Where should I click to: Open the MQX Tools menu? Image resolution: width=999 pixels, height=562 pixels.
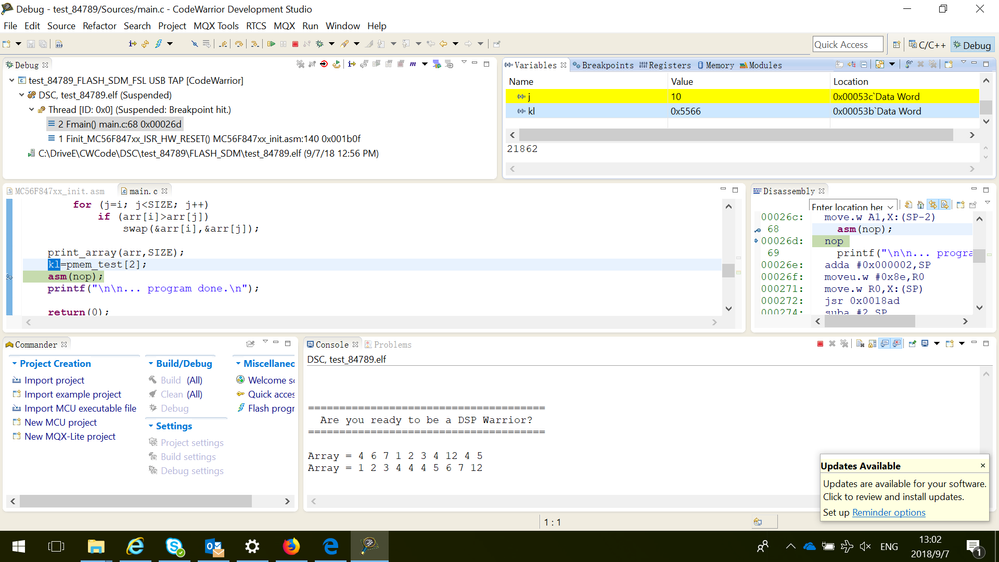pos(216,25)
